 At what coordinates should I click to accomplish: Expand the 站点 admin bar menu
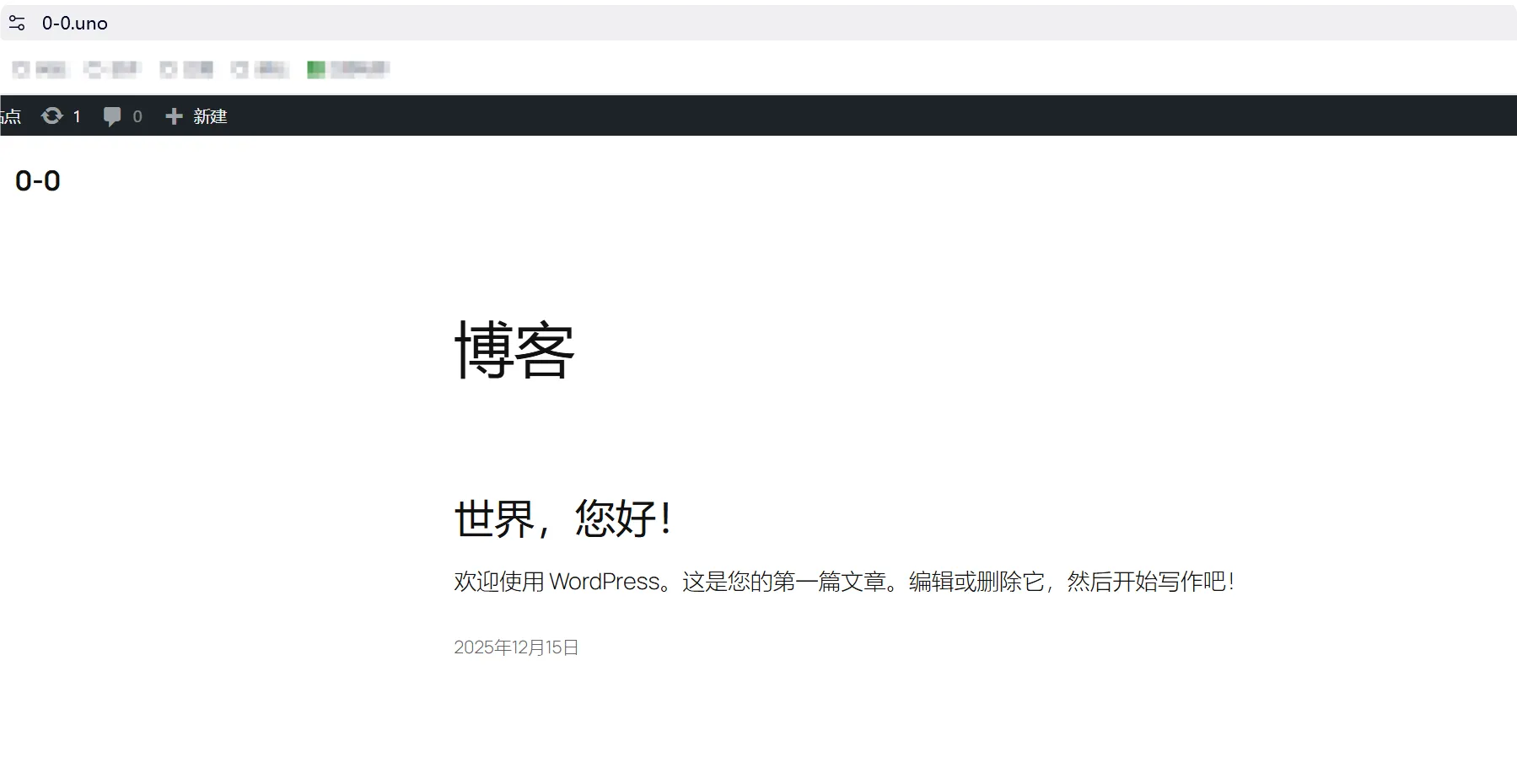10,115
